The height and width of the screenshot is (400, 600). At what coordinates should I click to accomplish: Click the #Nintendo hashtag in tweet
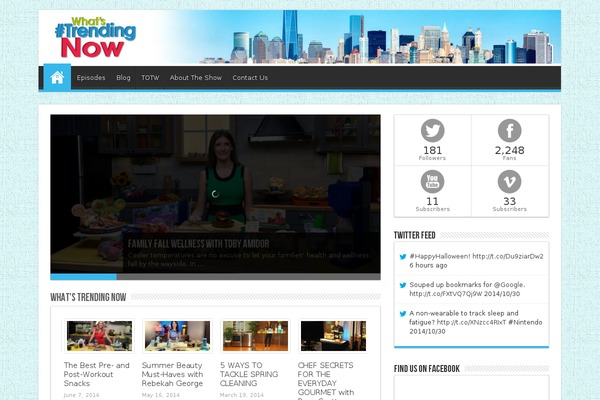525,322
